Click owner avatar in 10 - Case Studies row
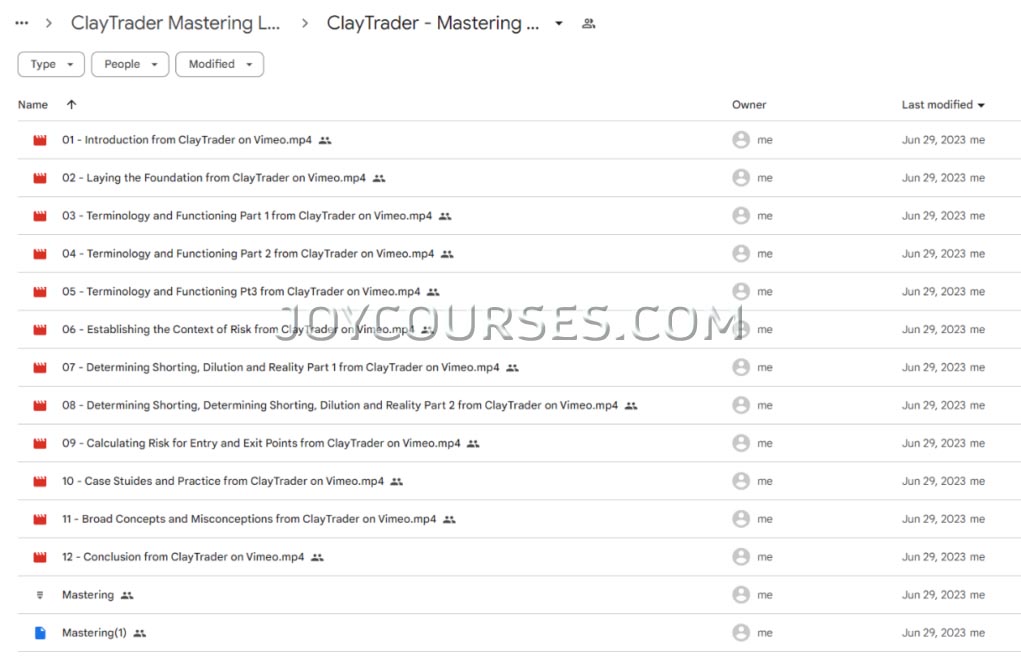 click(741, 481)
